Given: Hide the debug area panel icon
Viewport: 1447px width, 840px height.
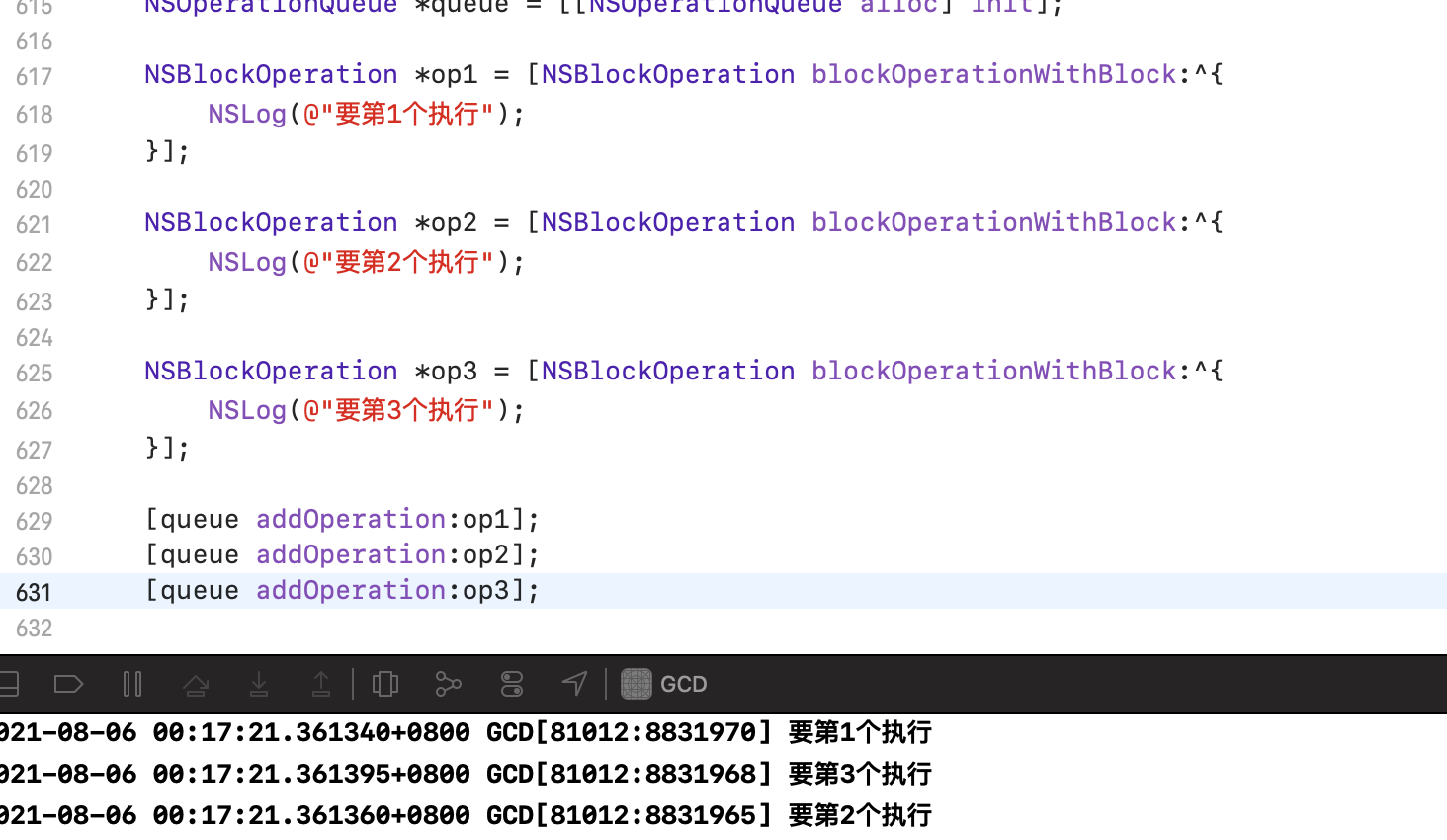Looking at the screenshot, I should click(x=8, y=684).
